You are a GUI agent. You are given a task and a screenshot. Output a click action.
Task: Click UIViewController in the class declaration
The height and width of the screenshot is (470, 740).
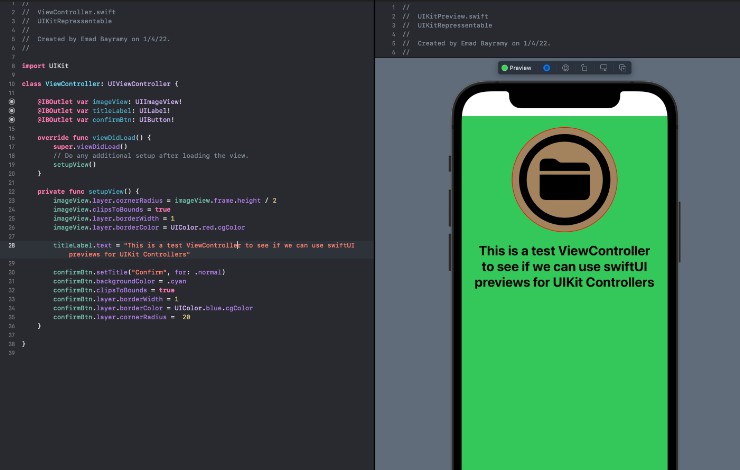(140, 84)
